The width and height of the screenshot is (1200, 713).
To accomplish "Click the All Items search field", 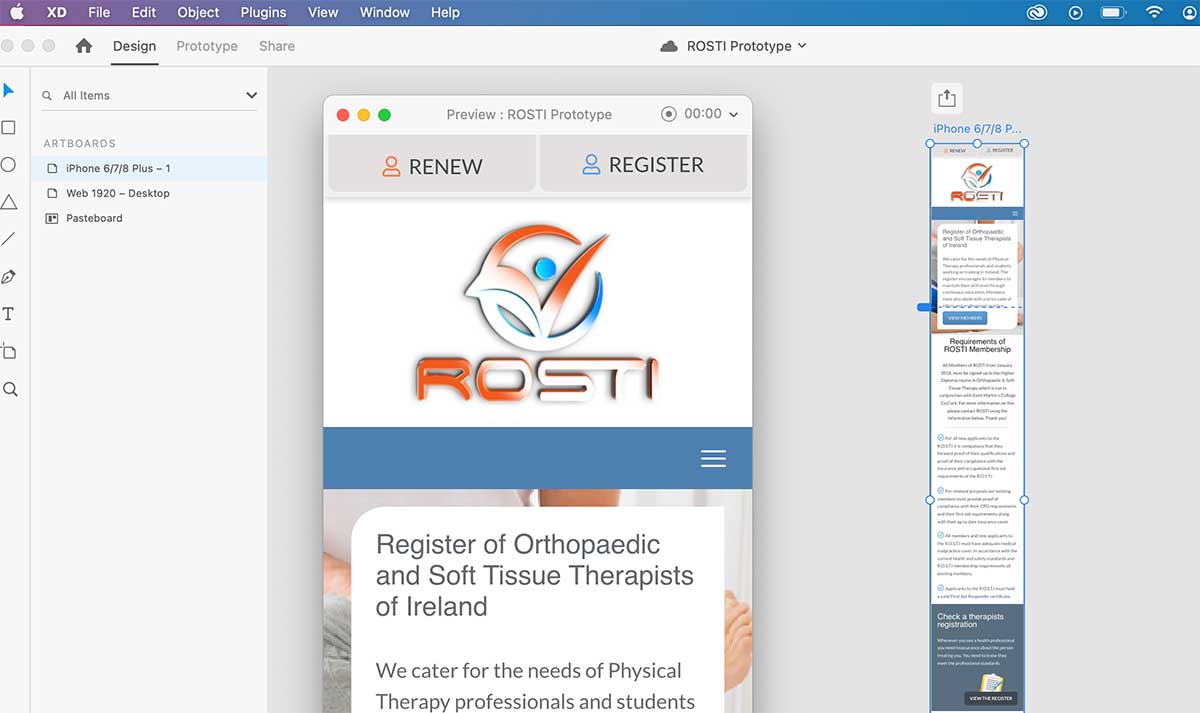I will pos(150,96).
